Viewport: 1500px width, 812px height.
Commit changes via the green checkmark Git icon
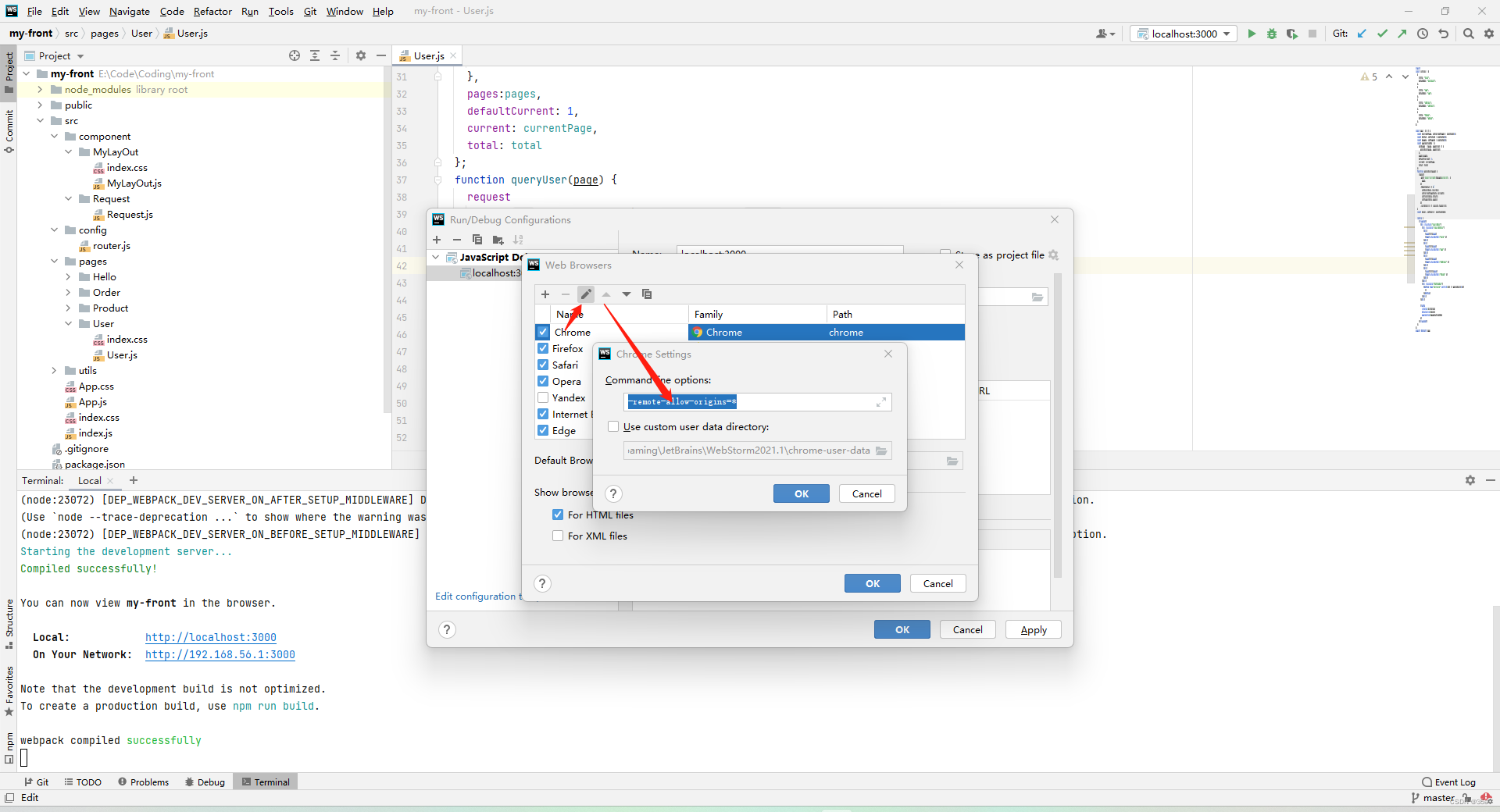[x=1383, y=34]
